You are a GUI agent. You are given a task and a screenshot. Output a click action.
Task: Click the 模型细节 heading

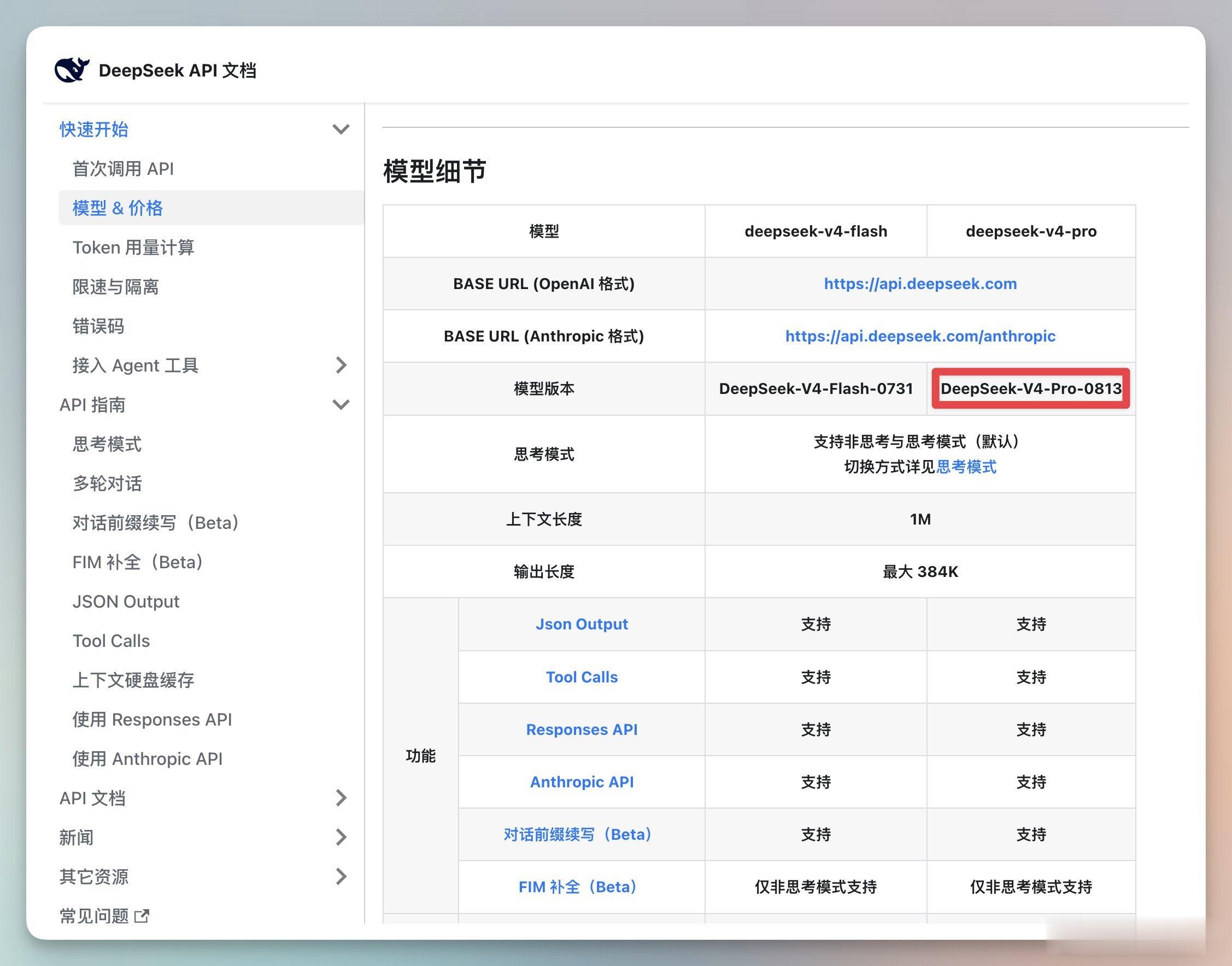435,171
